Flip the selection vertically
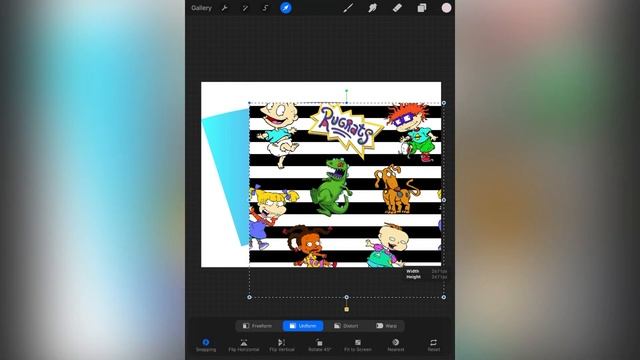The height and width of the screenshot is (360, 640). 282,345
